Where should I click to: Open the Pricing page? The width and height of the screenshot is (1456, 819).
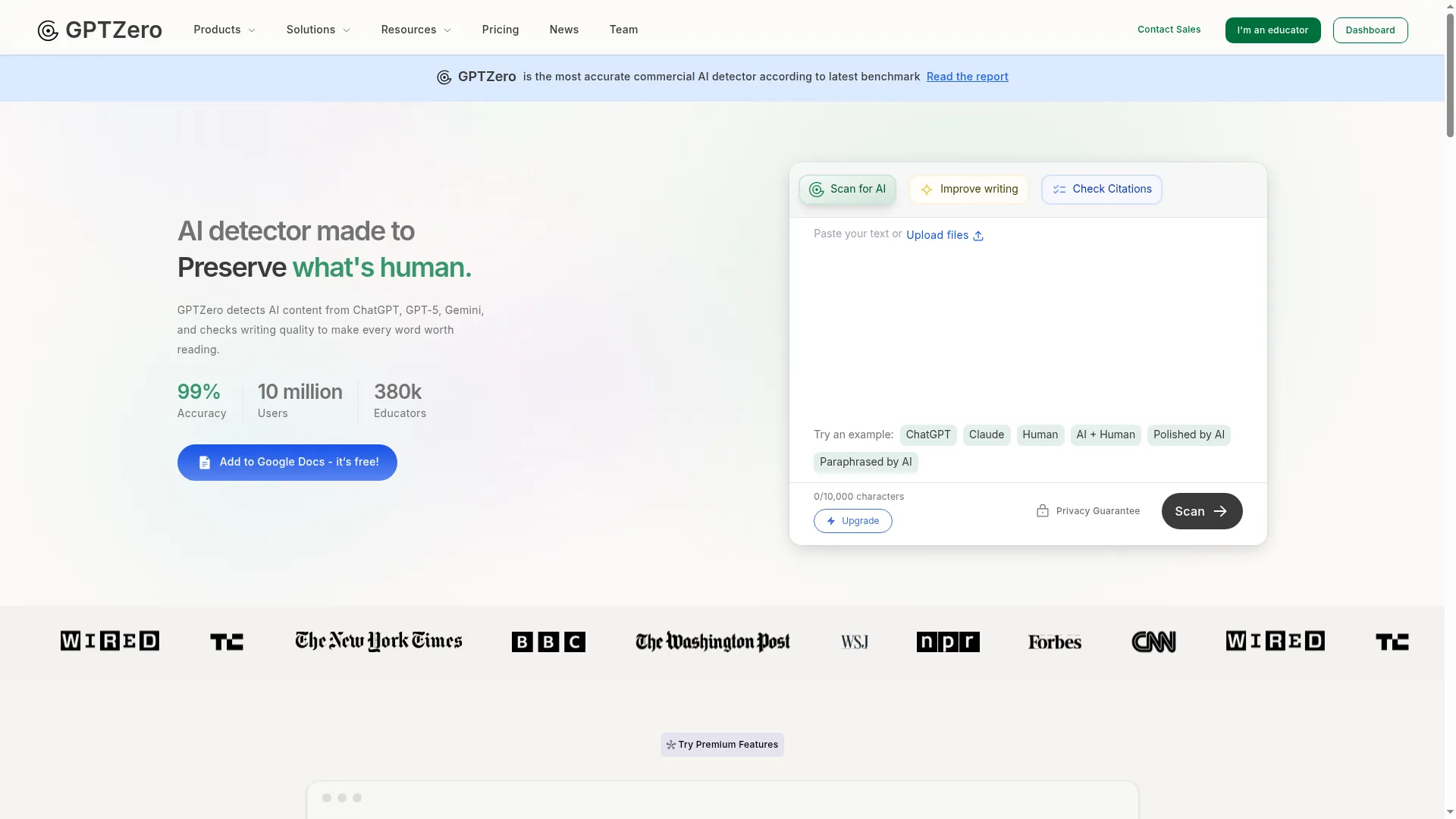click(x=500, y=30)
